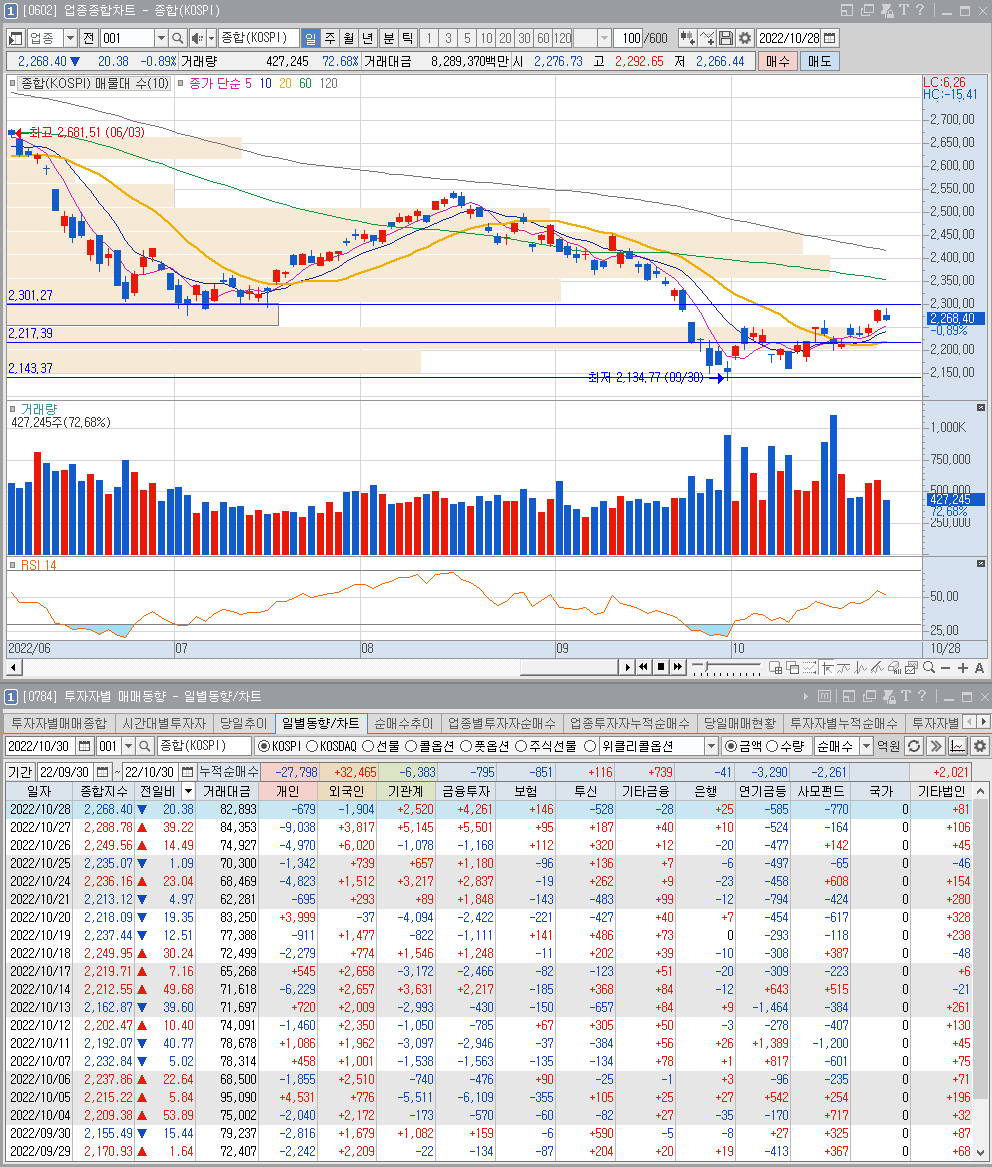Open calendar icon beside end date 22/10/30
The width and height of the screenshot is (992, 1167).
(188, 772)
